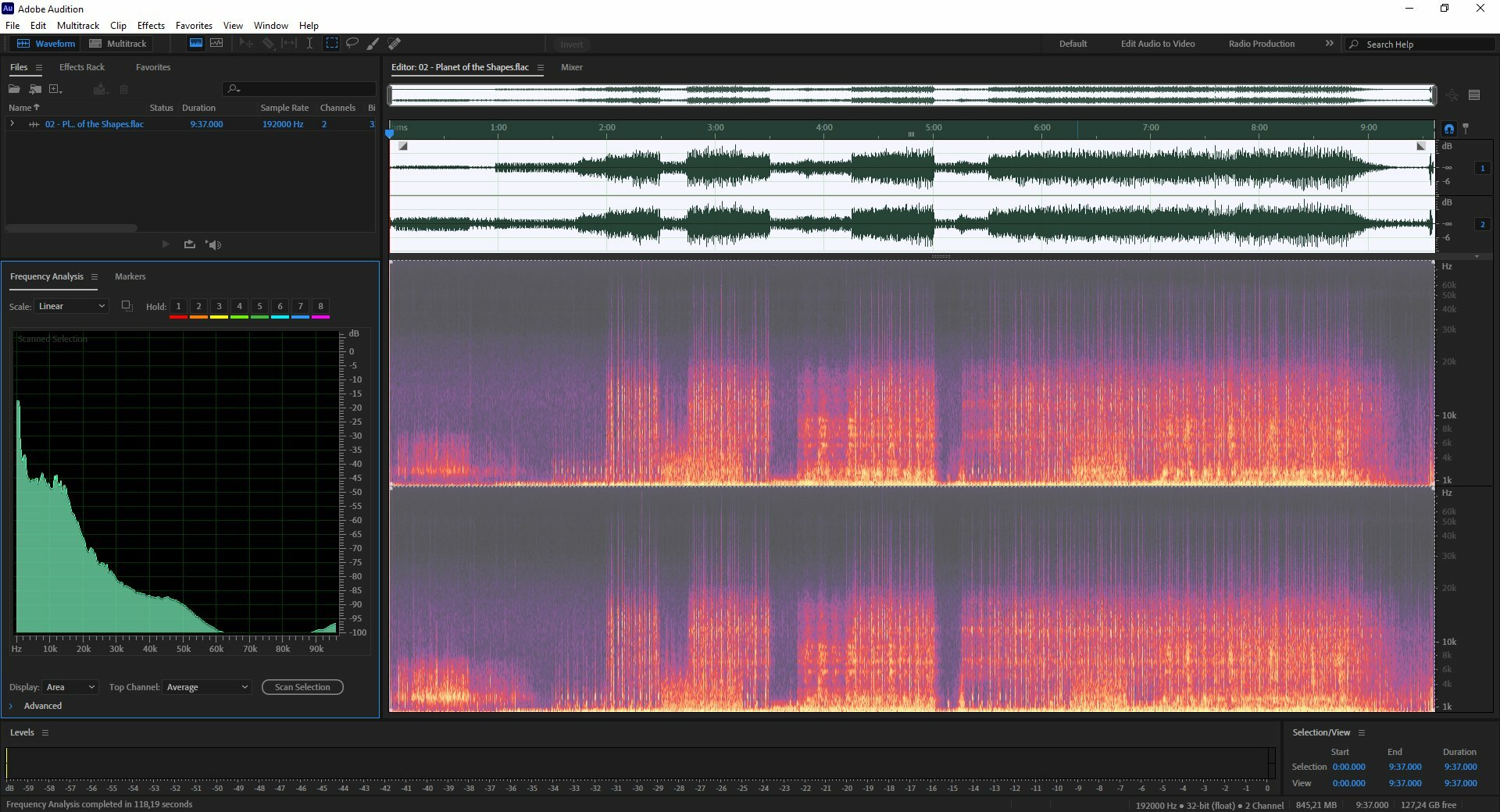1500x812 pixels.
Task: Click the Insert into Multitrack icon
Action: point(100,89)
